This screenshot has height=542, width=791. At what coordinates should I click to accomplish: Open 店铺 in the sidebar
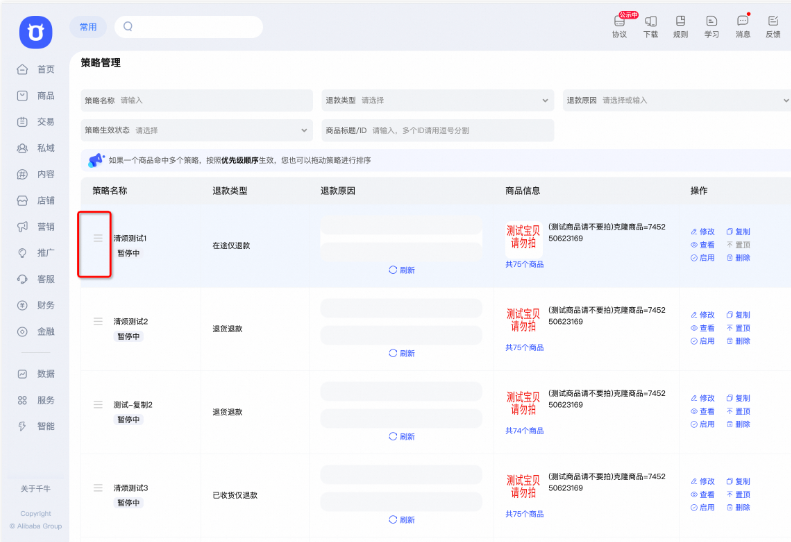[x=35, y=200]
